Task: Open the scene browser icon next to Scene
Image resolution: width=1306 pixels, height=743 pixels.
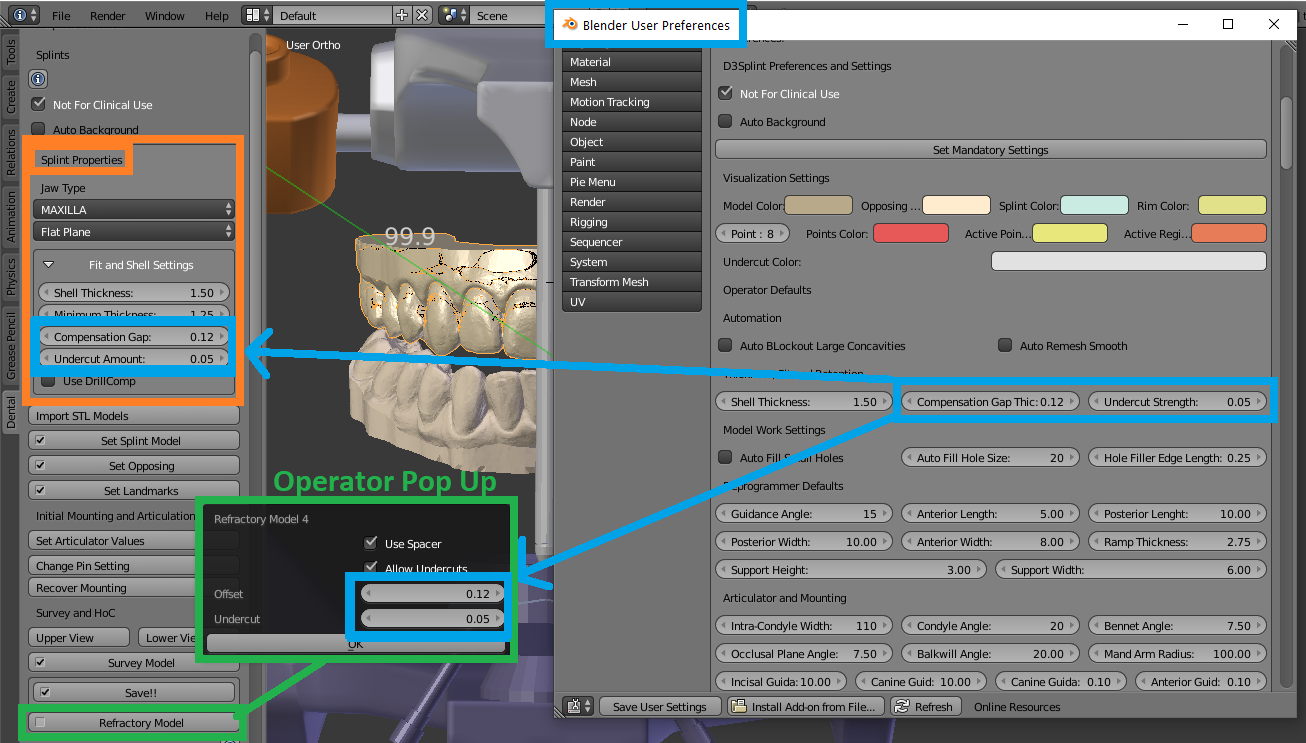Action: click(455, 16)
